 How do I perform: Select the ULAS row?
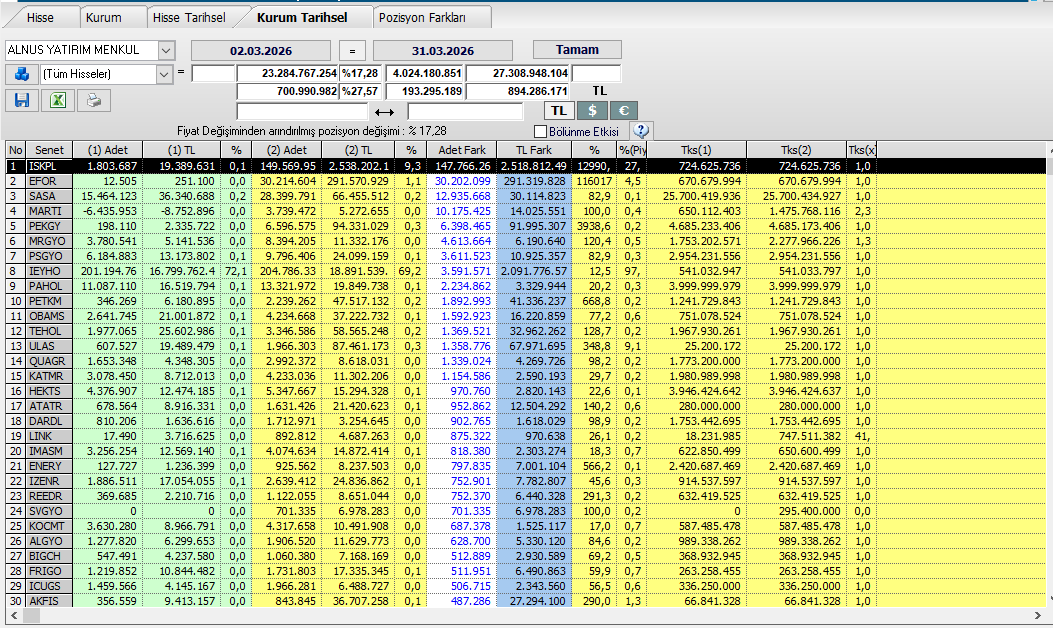[x=526, y=346]
